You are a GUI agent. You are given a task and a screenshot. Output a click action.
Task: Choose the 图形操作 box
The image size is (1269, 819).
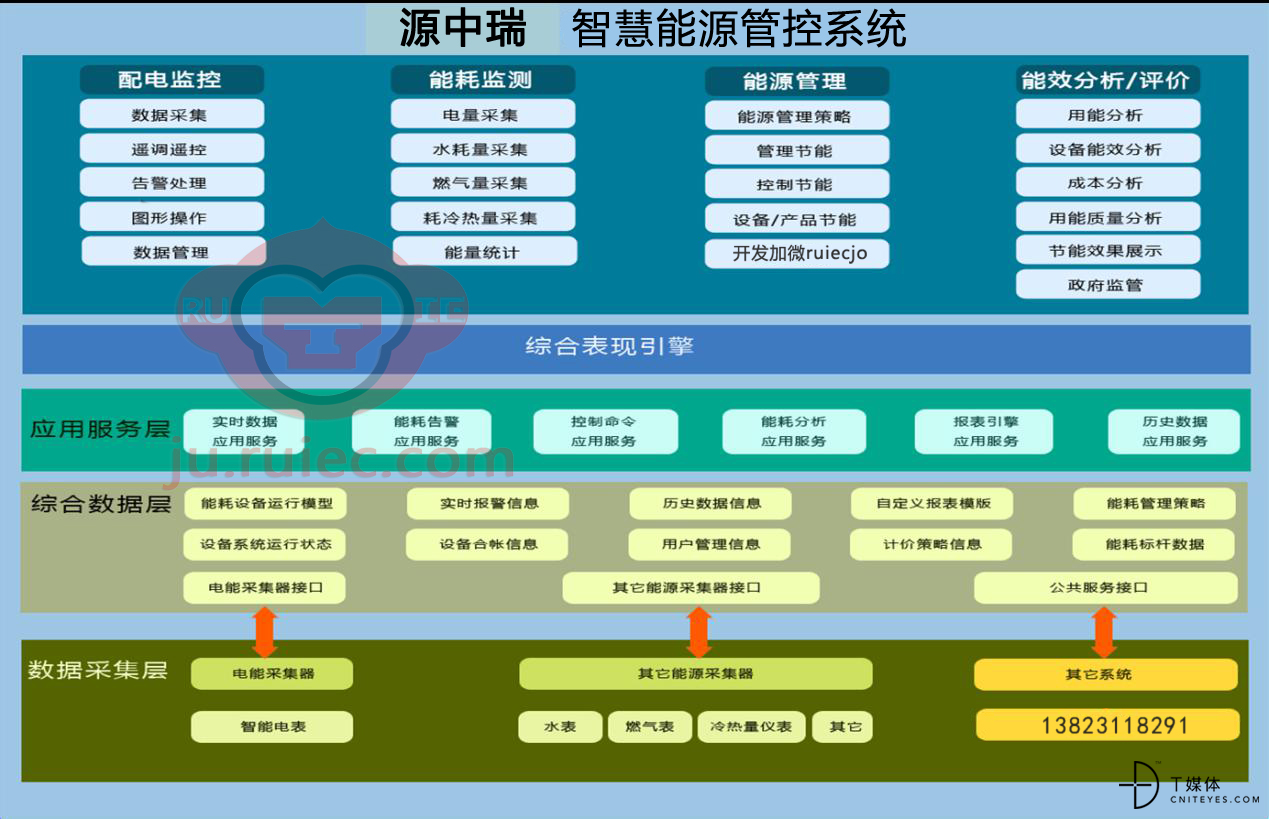171,217
